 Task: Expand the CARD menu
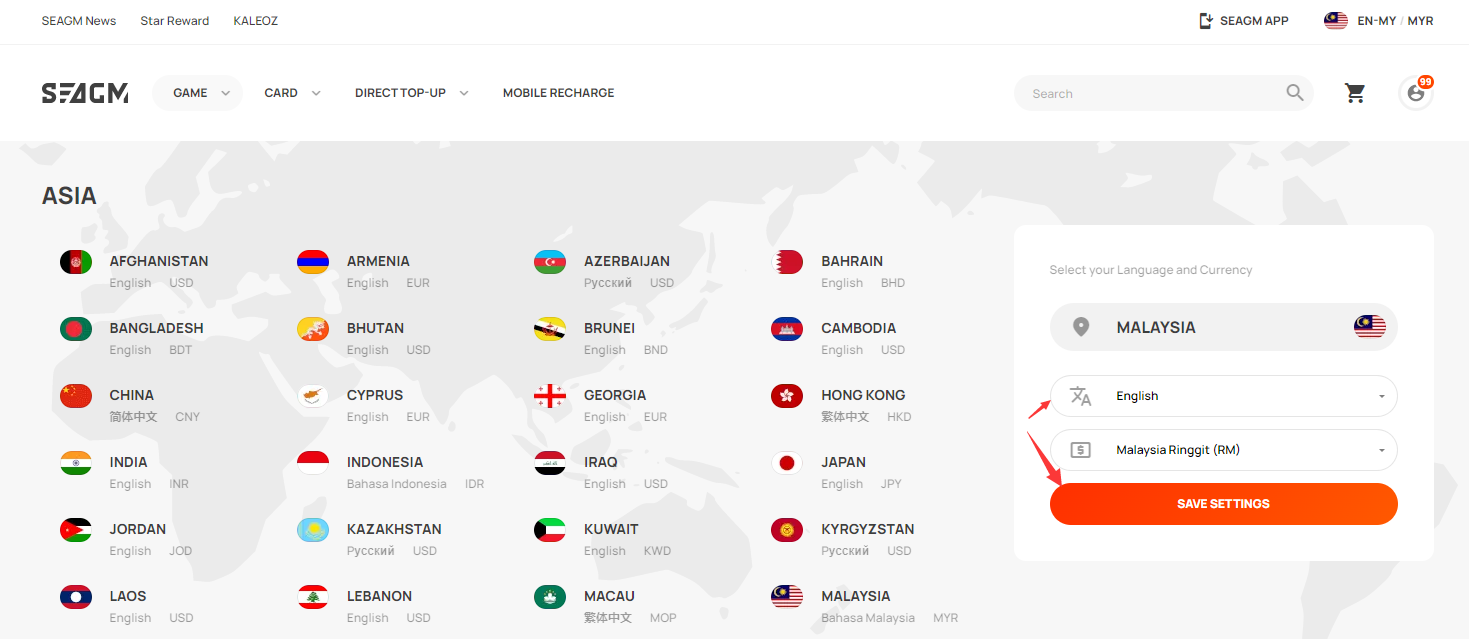click(x=292, y=93)
